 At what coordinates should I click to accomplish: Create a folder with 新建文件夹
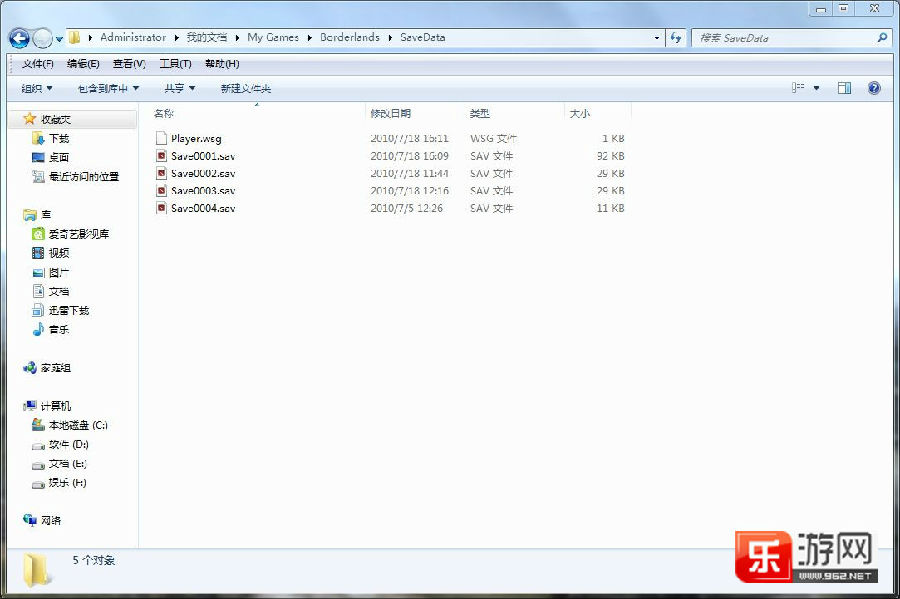tap(246, 88)
